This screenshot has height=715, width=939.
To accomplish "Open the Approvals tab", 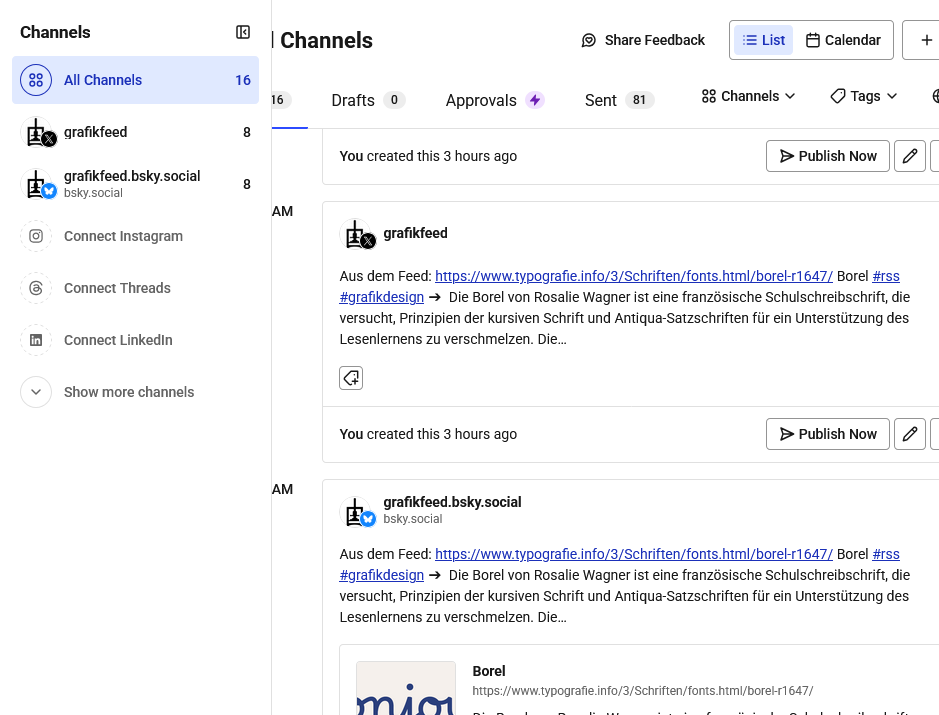I will coord(495,100).
